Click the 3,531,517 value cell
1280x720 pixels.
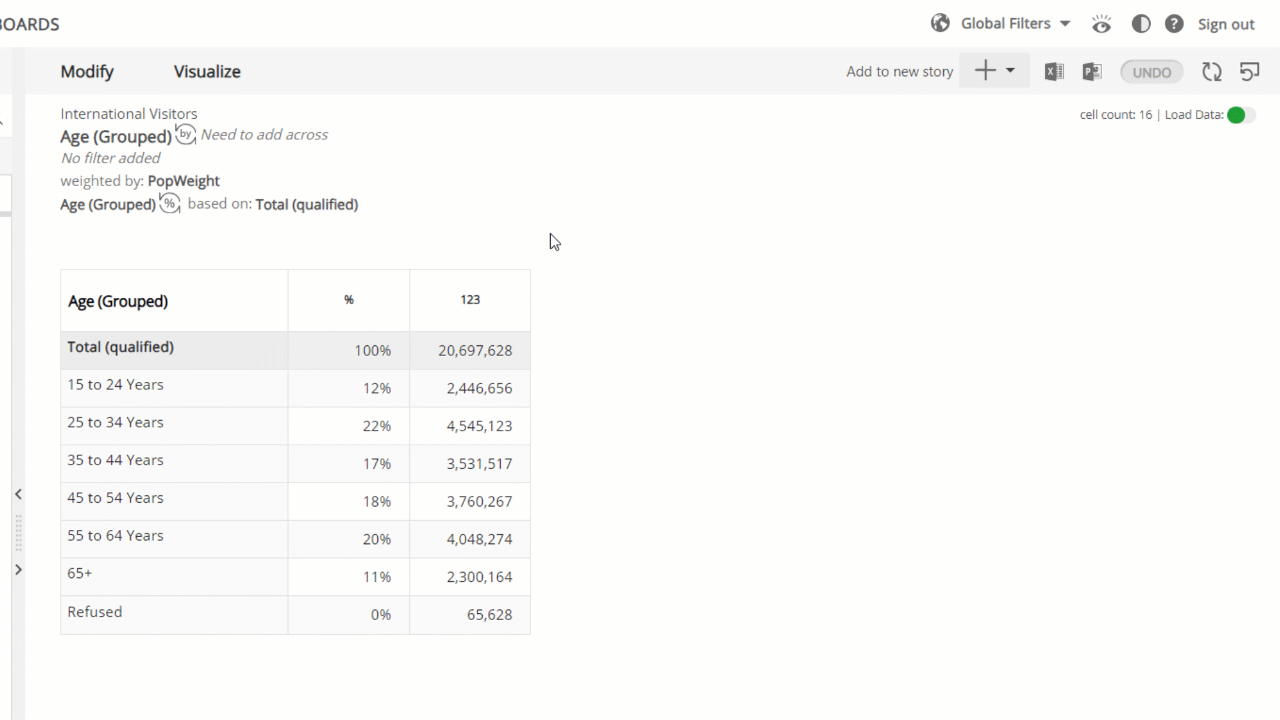[x=470, y=464]
